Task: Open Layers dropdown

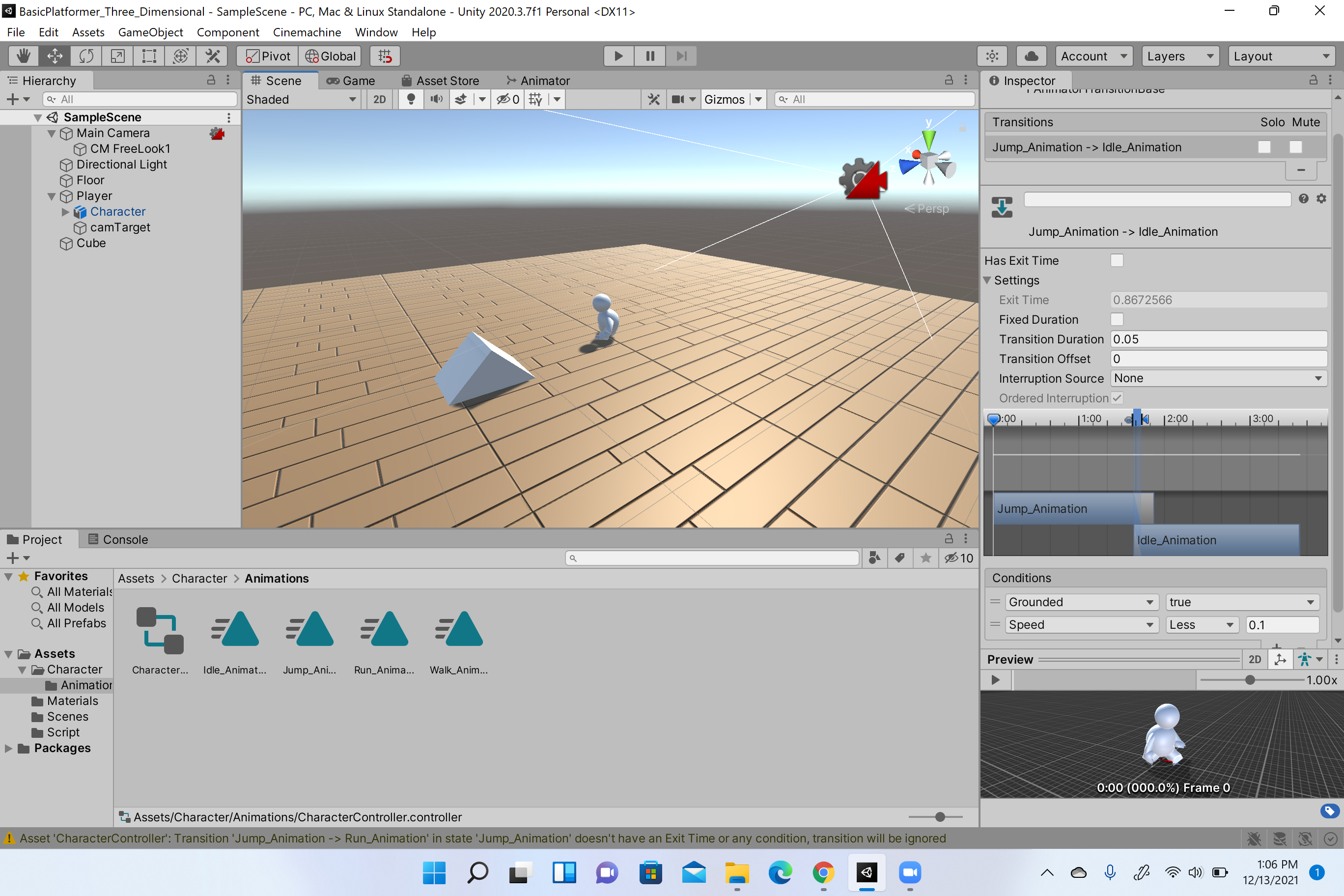Action: coord(1180,56)
